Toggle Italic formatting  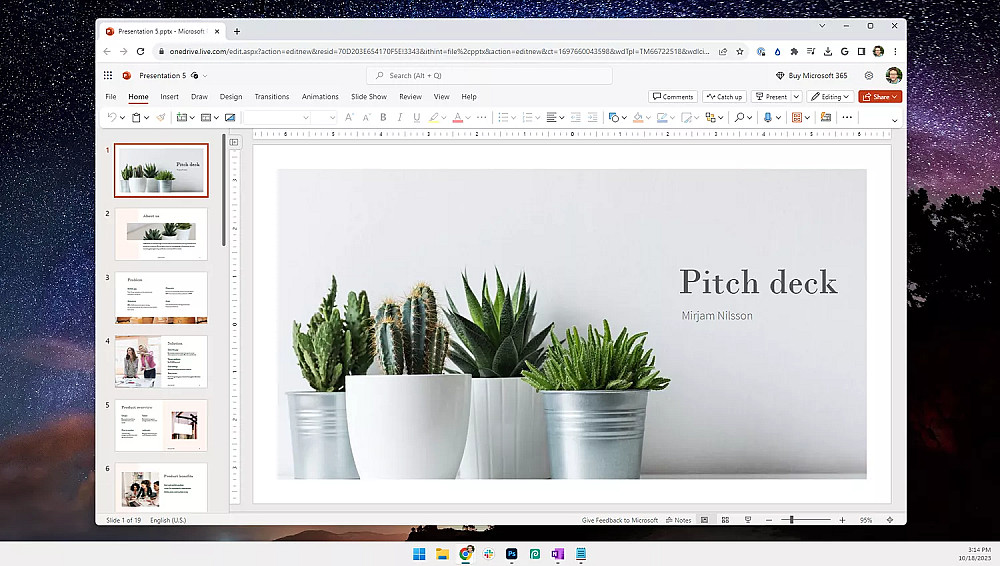pos(400,117)
